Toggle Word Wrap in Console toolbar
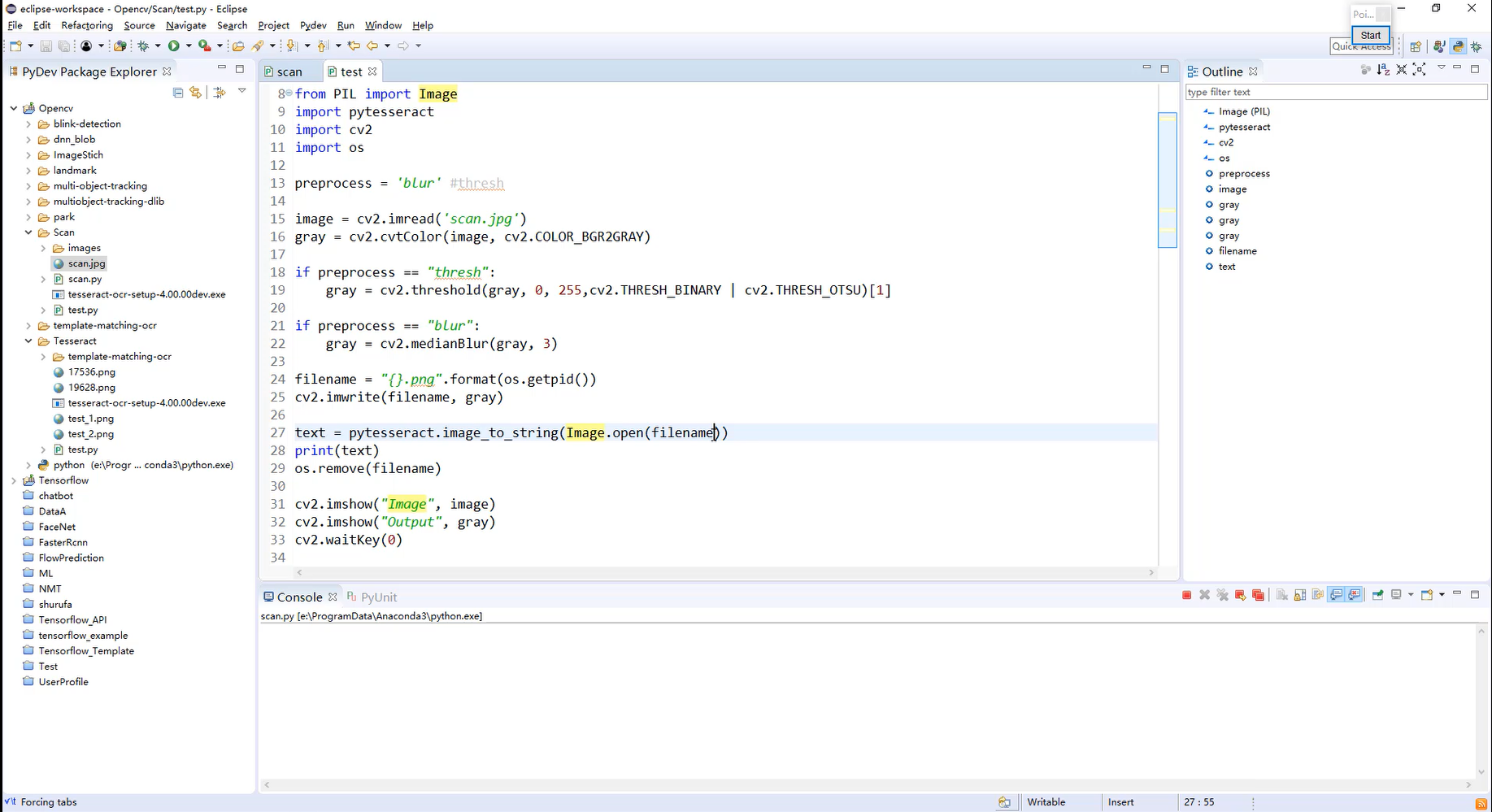Screen dimensions: 1492x812 [1318, 595]
